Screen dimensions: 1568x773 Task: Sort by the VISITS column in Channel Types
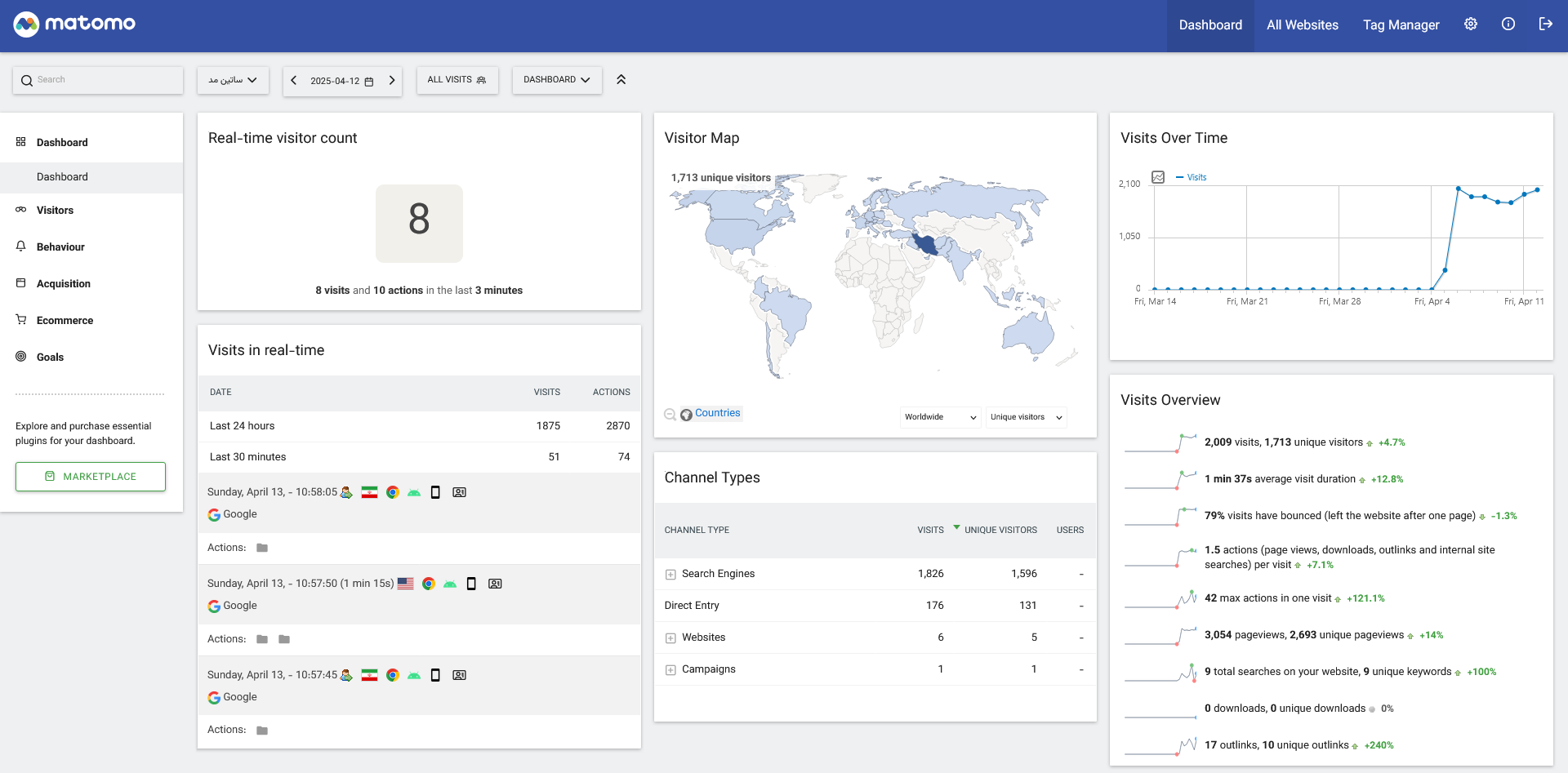(930, 531)
